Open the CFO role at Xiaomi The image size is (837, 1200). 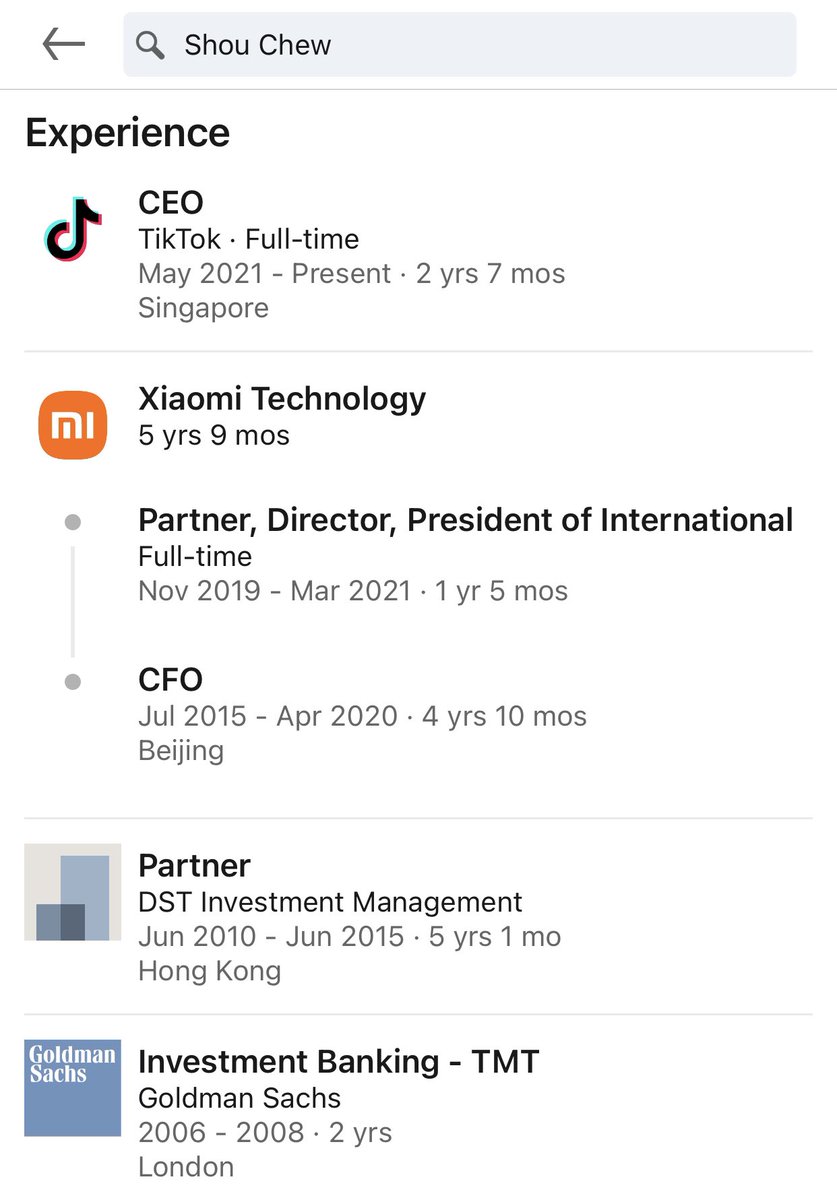tap(171, 680)
